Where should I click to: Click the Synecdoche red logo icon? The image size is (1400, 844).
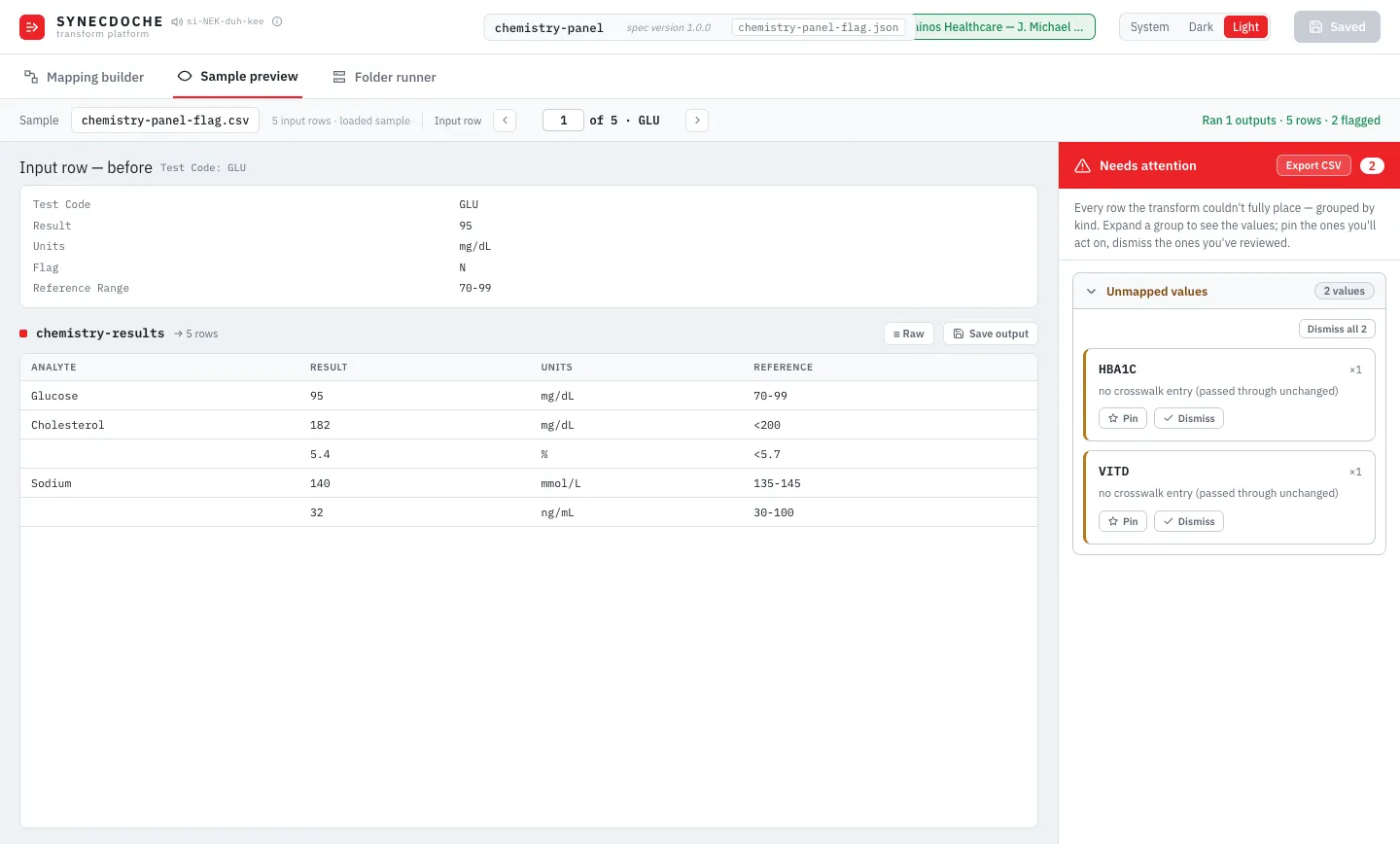click(x=32, y=27)
